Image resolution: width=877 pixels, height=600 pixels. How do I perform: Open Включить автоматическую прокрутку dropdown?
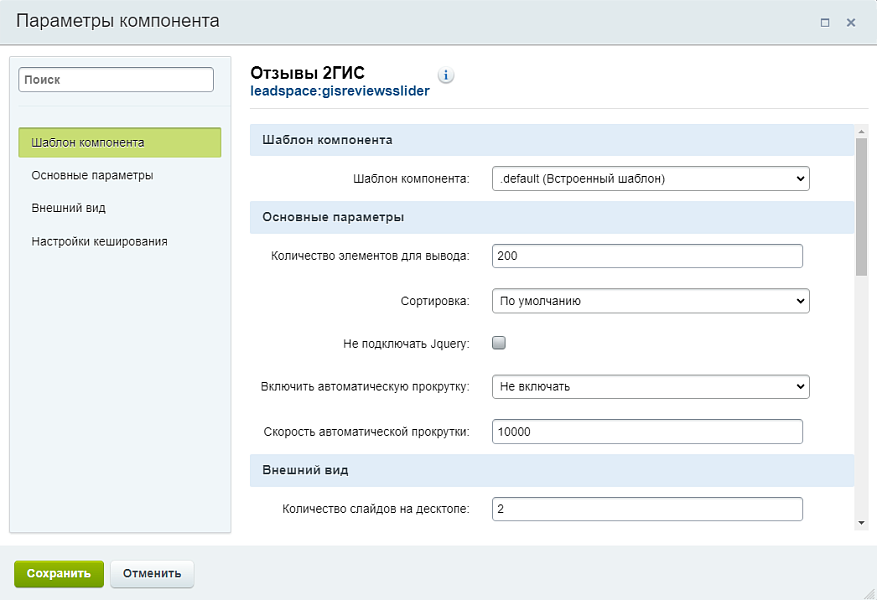click(x=650, y=386)
